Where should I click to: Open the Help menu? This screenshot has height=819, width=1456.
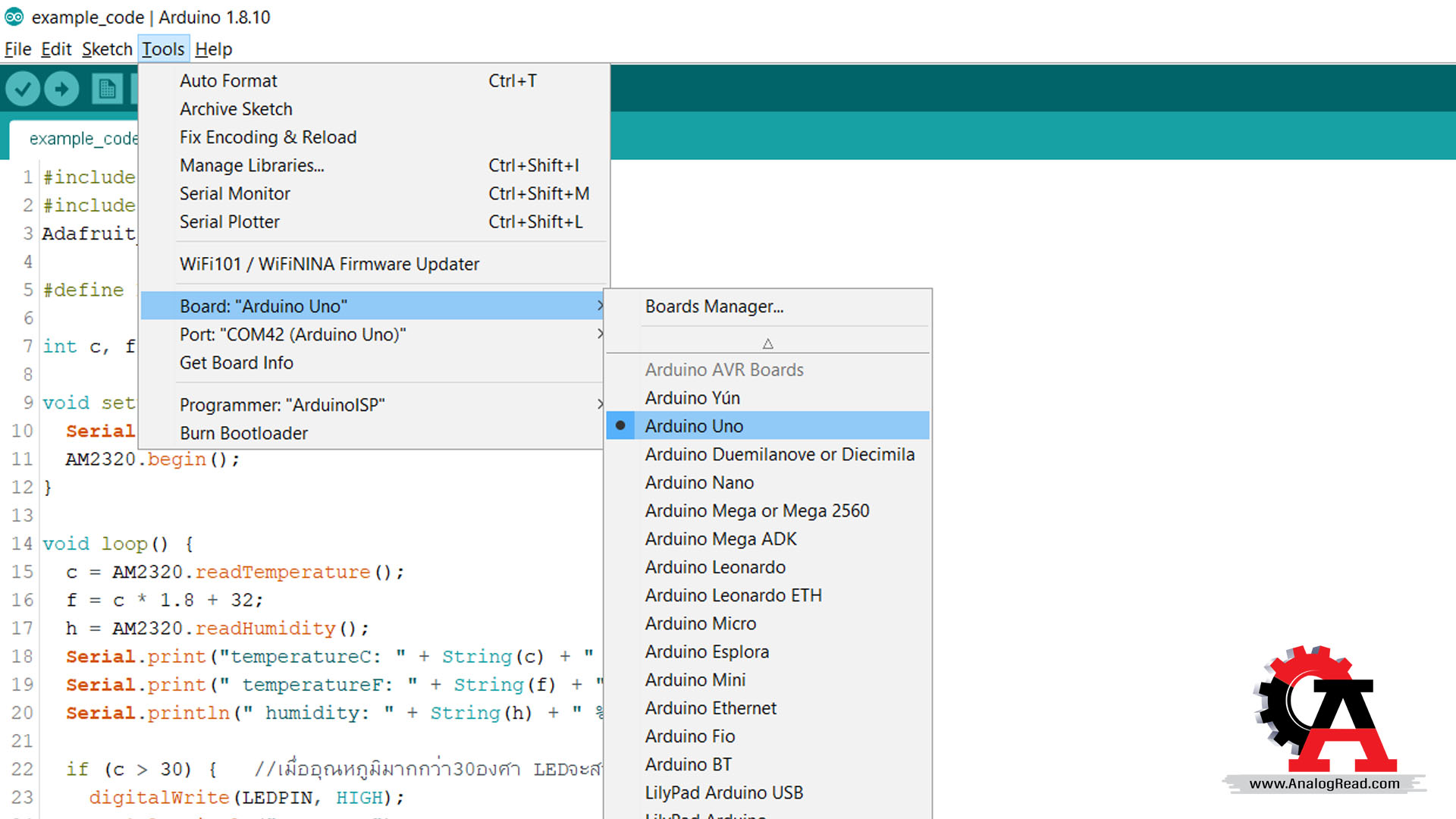[213, 49]
